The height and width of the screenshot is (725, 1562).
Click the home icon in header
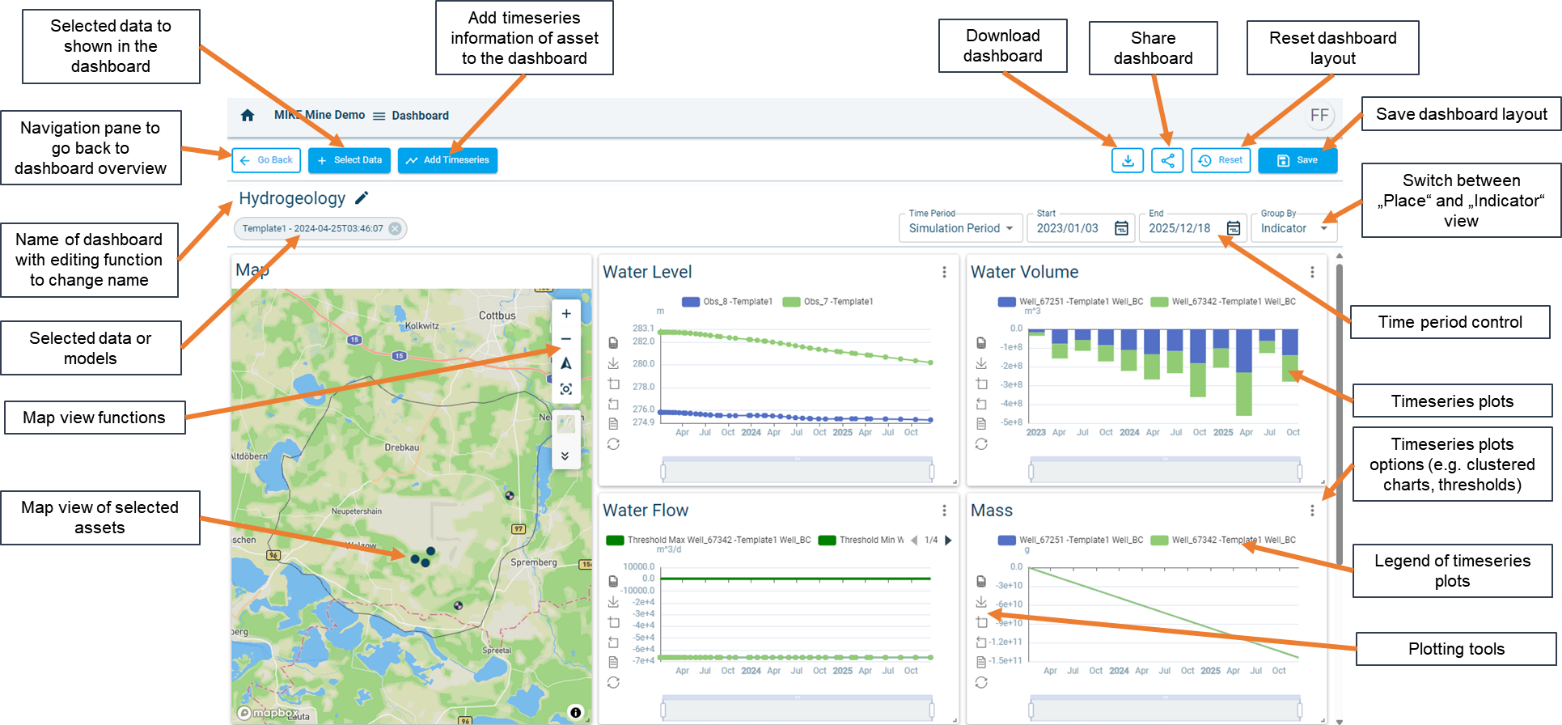coord(247,116)
